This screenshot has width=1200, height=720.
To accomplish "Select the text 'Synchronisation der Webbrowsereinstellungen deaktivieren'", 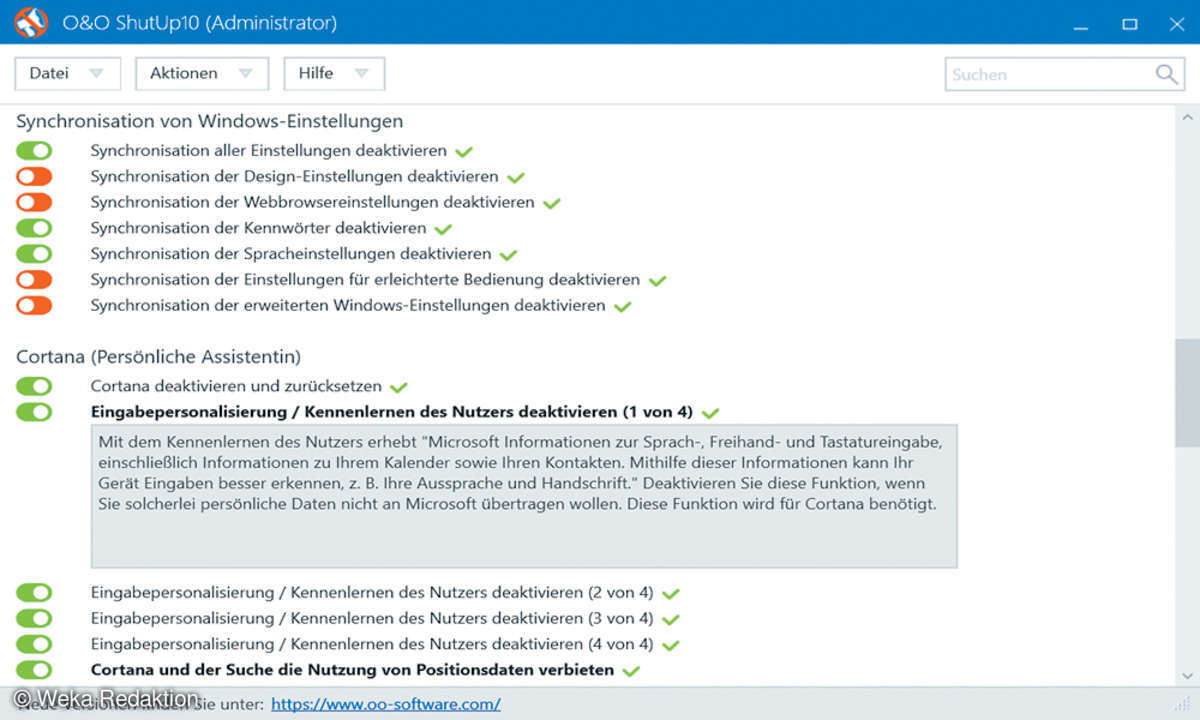I will click(x=313, y=202).
